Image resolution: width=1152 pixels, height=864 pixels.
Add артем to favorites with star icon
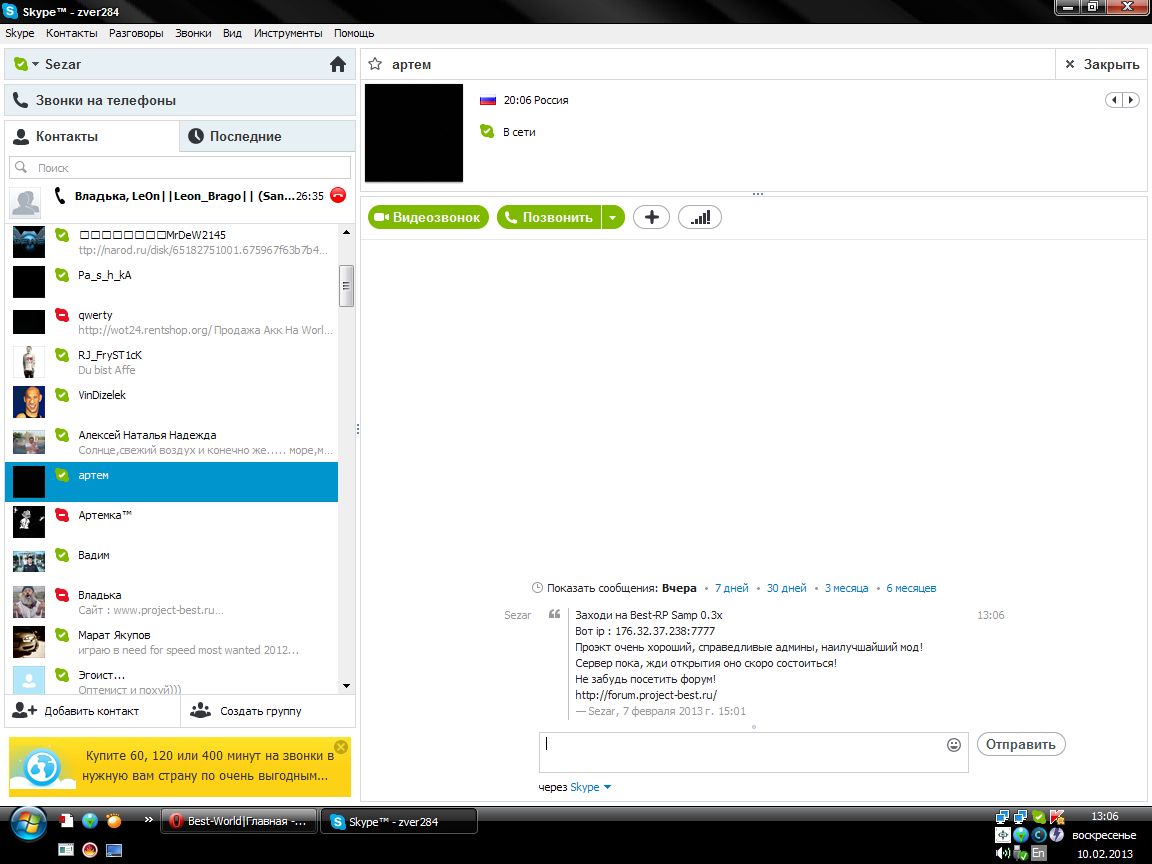coord(375,64)
